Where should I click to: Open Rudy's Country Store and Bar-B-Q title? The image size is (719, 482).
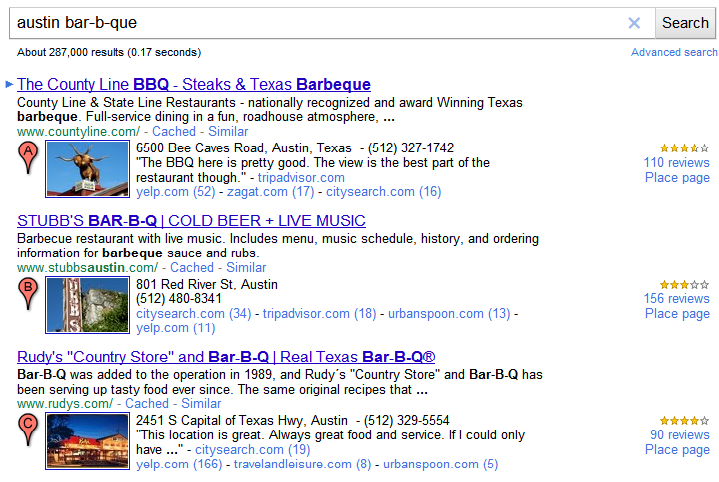[226, 357]
